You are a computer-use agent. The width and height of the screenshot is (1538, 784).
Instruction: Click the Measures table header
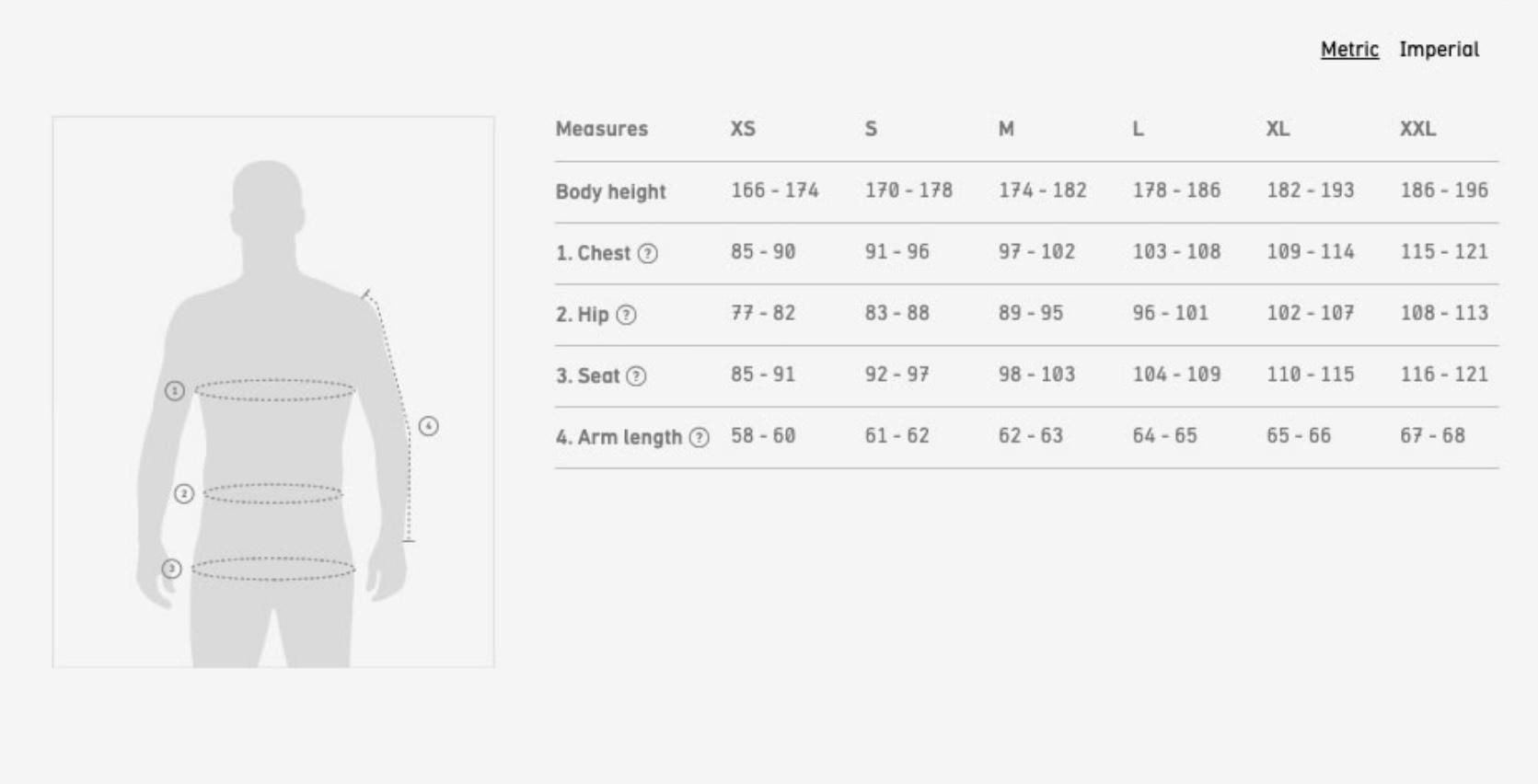[x=601, y=129]
